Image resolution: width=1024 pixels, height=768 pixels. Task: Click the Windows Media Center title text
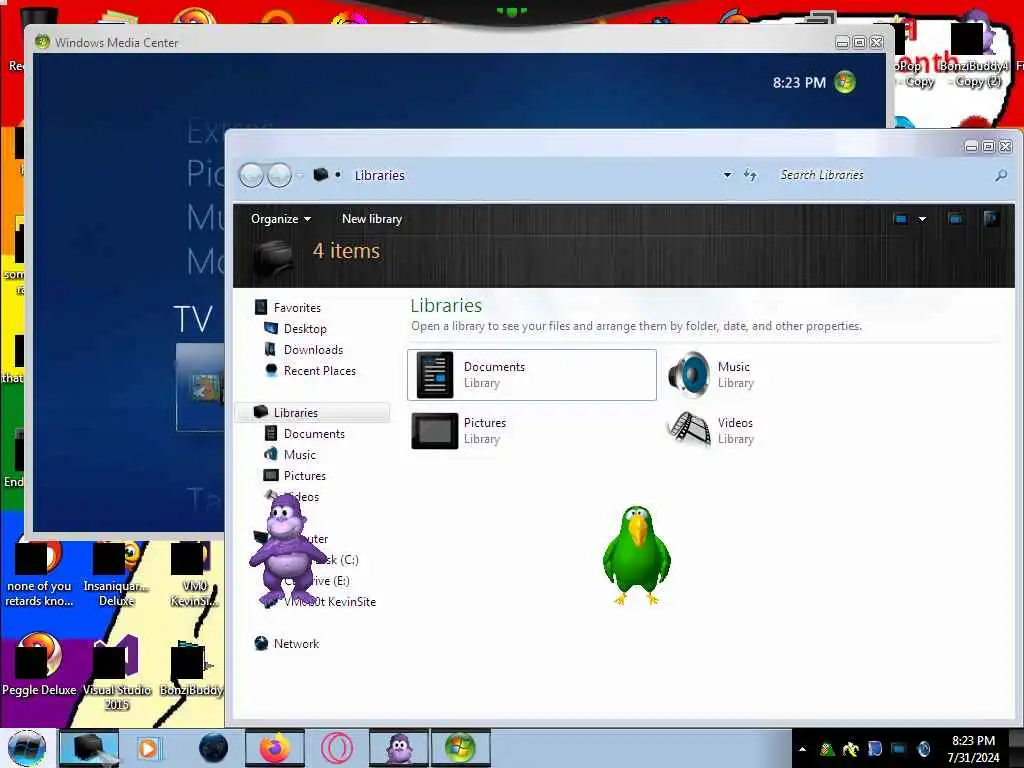pos(116,42)
